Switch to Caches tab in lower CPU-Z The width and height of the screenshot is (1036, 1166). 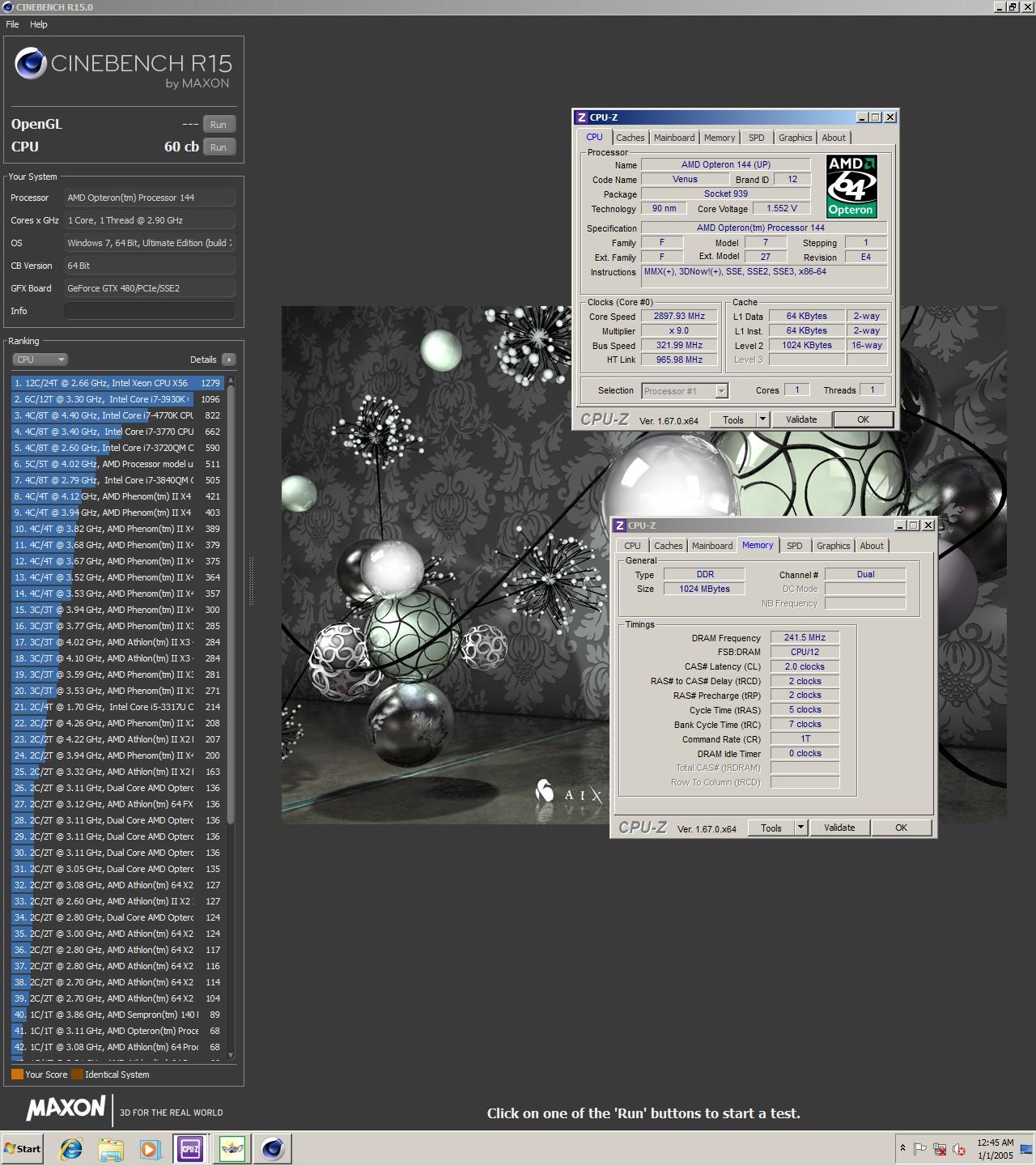coord(668,546)
